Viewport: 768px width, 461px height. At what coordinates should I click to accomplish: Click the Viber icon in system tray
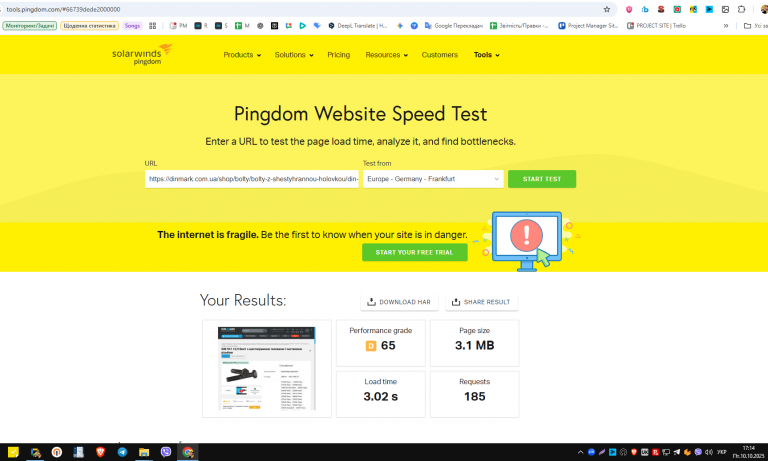point(698,452)
